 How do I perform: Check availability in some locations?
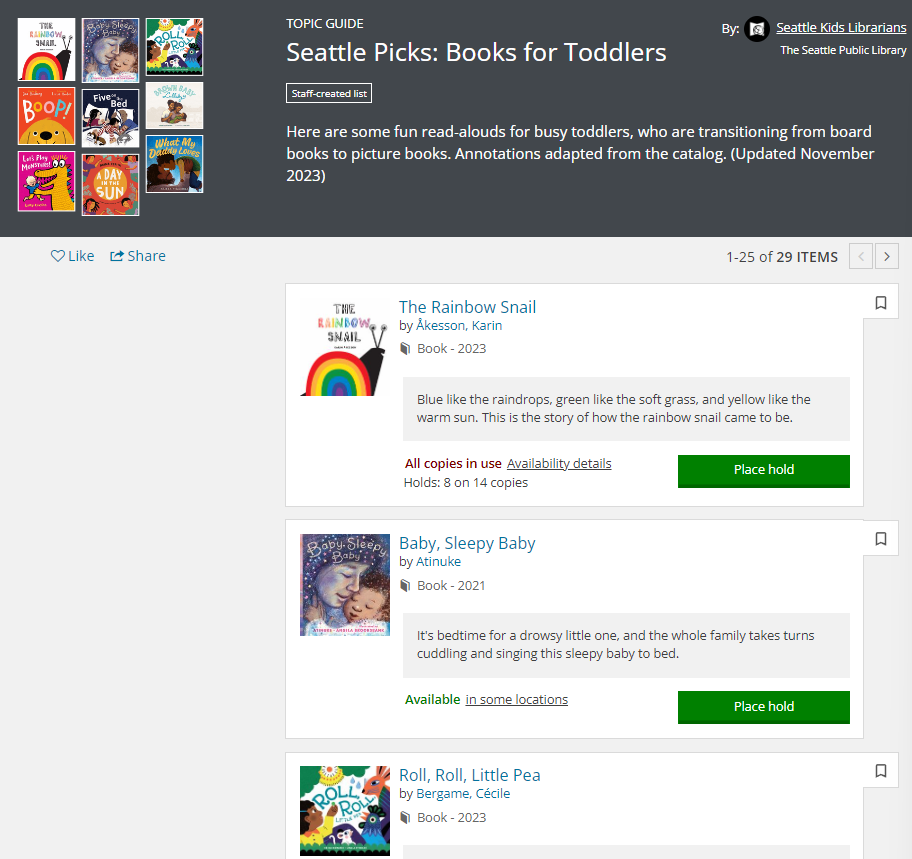click(x=516, y=699)
